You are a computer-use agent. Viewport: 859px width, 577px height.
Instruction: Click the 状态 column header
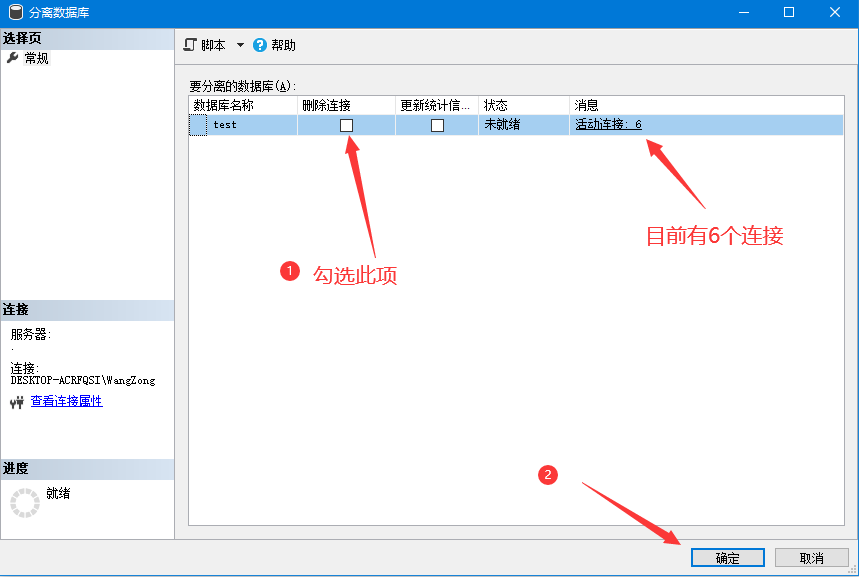pyautogui.click(x=524, y=105)
